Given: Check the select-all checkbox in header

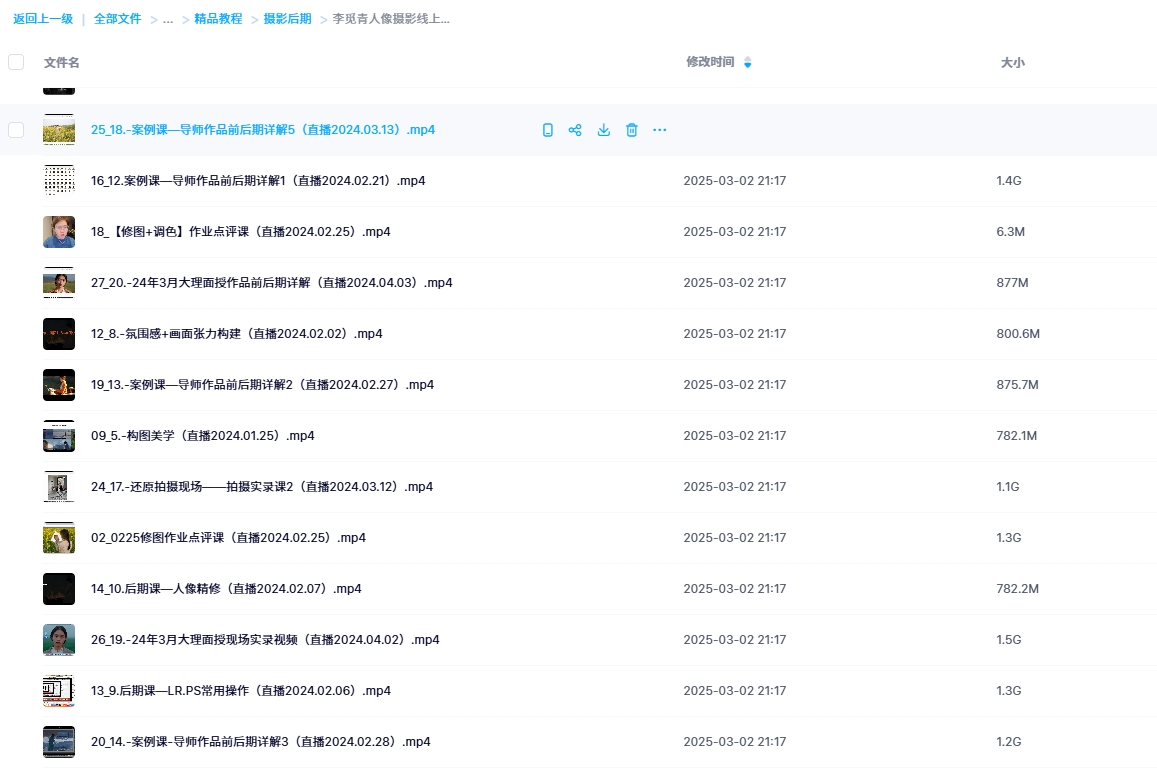Looking at the screenshot, I should click(x=15, y=61).
